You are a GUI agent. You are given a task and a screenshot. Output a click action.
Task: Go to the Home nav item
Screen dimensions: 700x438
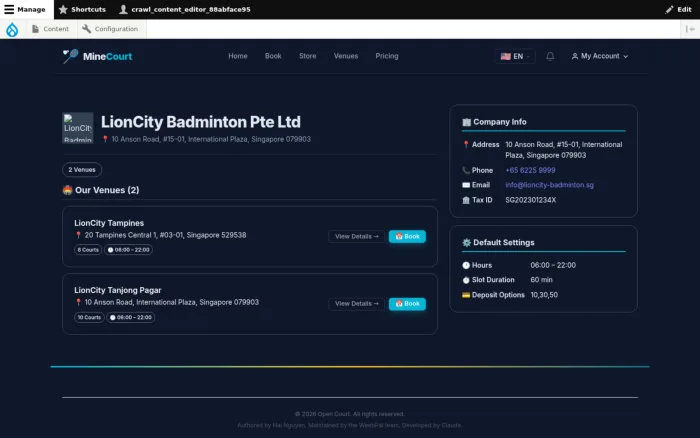tap(238, 56)
